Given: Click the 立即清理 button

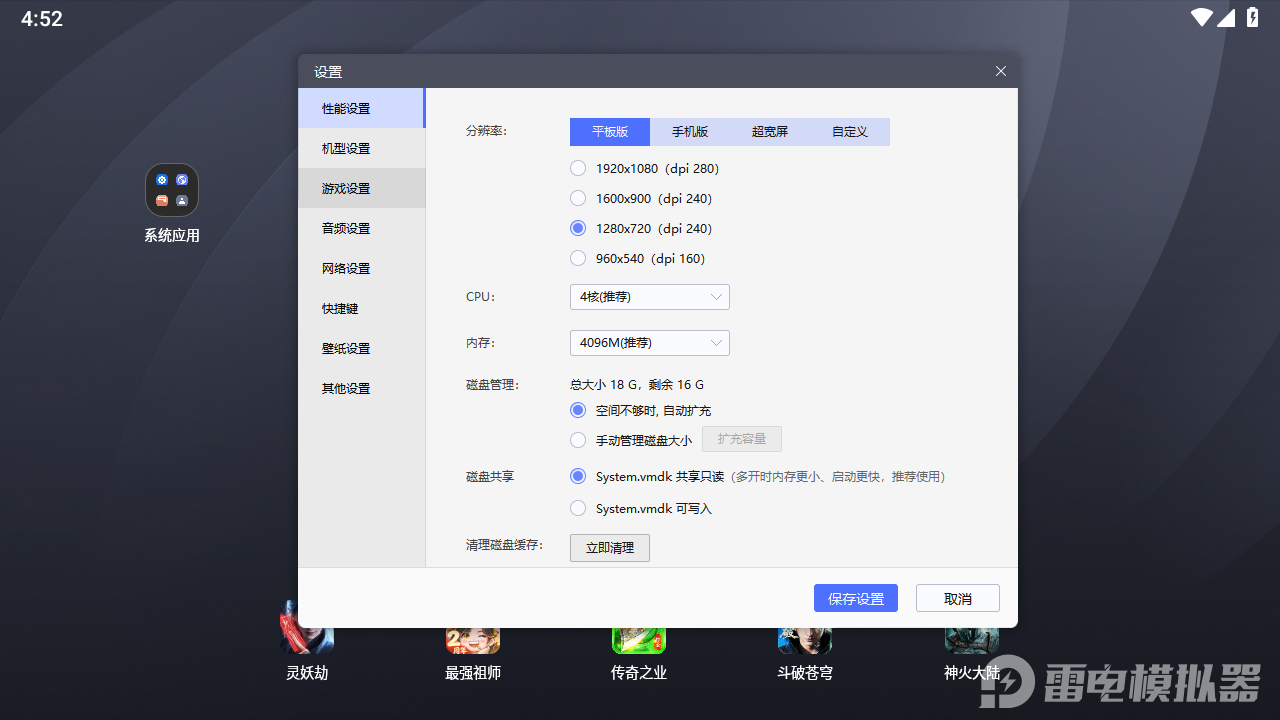Looking at the screenshot, I should point(609,548).
